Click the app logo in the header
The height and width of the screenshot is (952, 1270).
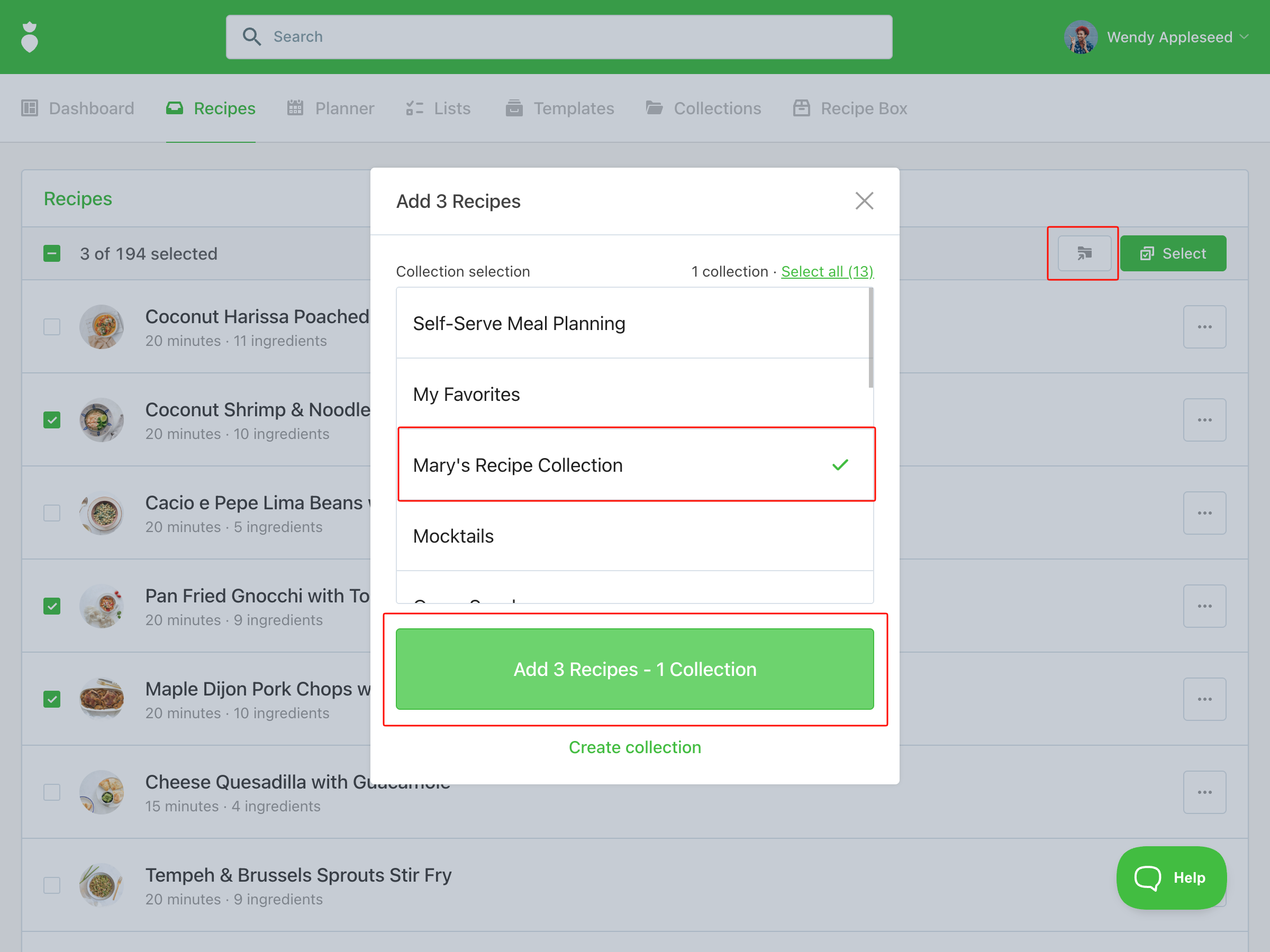coord(29,38)
